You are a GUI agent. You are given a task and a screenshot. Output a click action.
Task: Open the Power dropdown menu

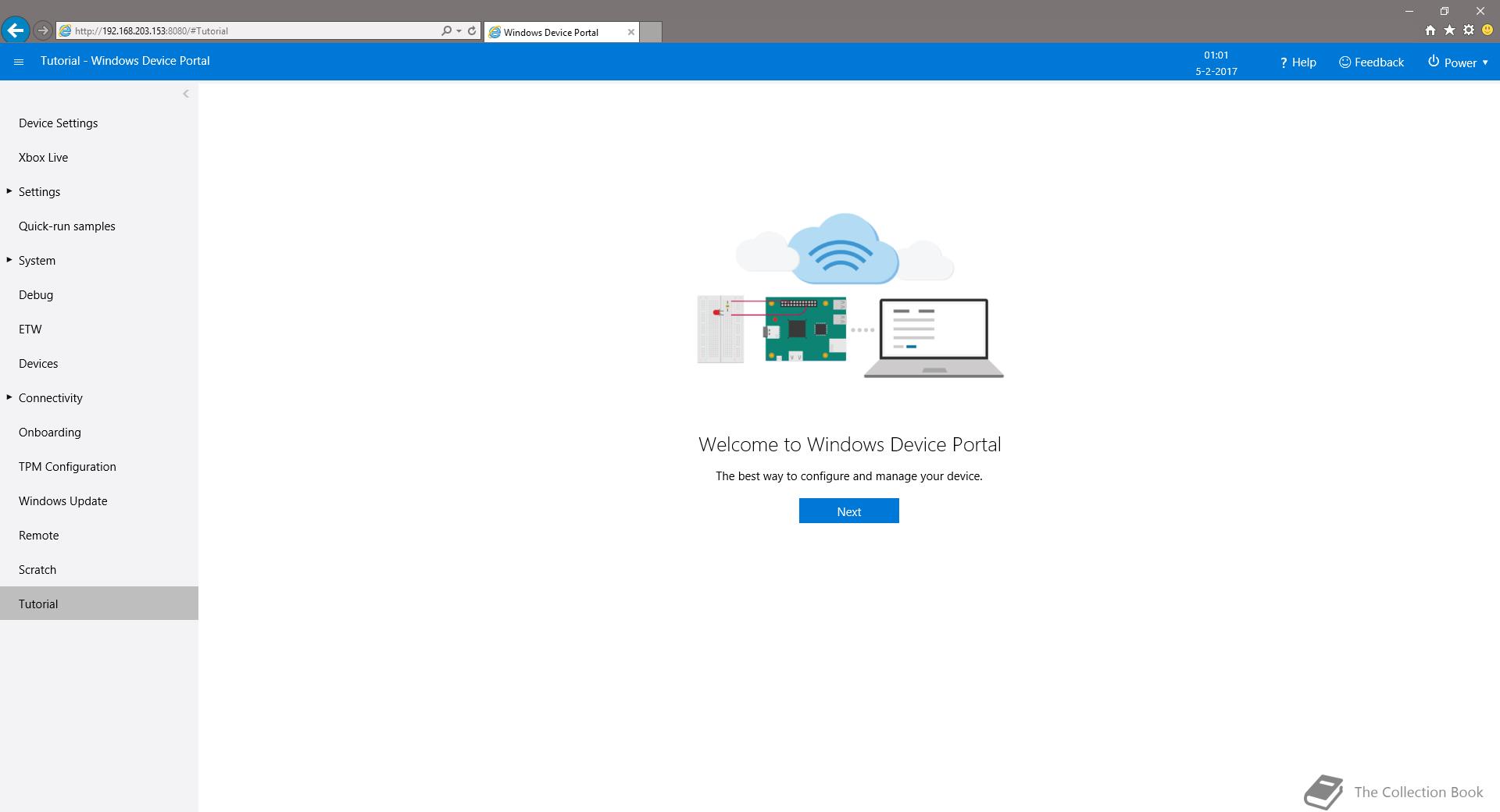tap(1458, 62)
